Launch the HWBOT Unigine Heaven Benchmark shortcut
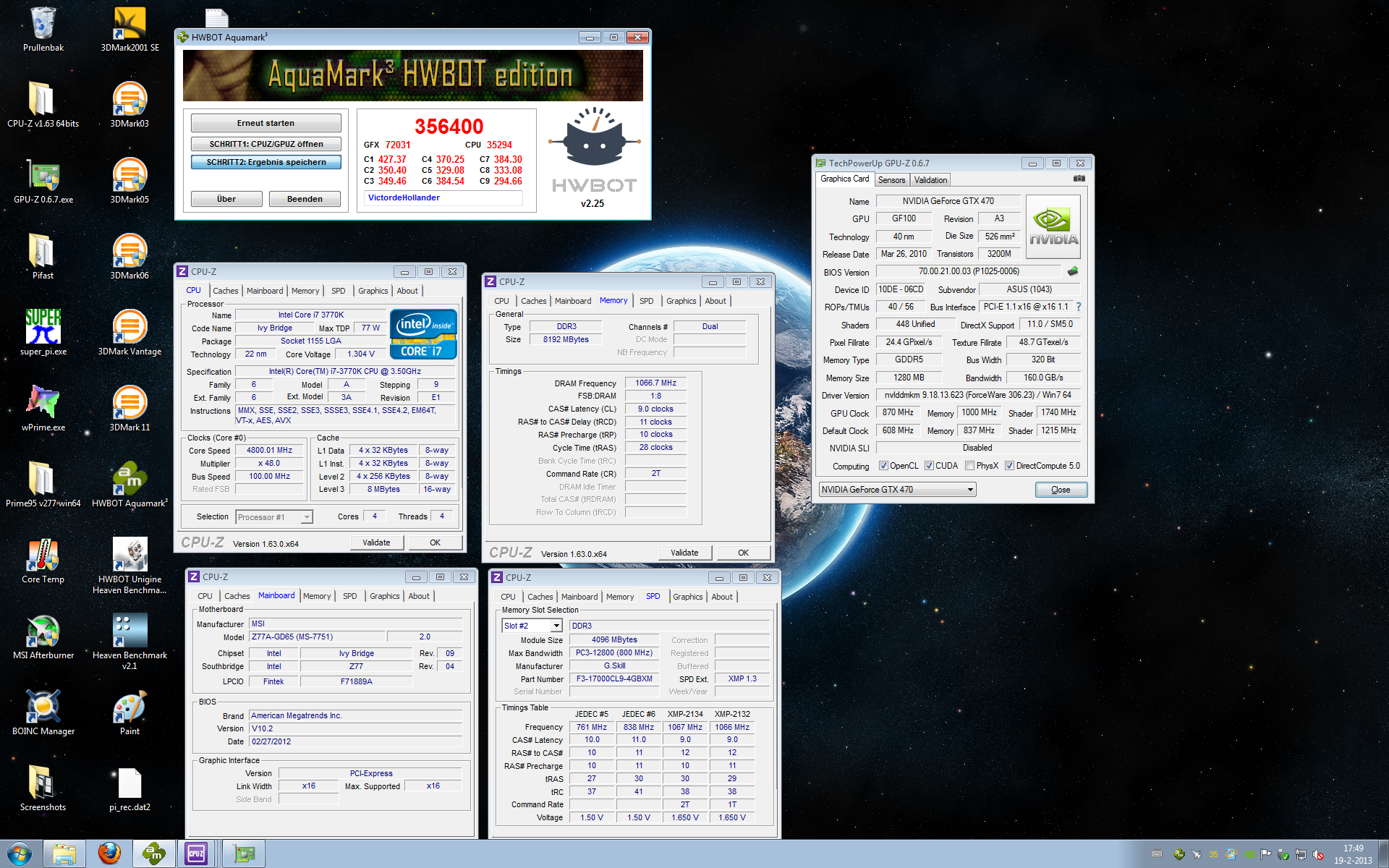The image size is (1389, 868). [129, 566]
